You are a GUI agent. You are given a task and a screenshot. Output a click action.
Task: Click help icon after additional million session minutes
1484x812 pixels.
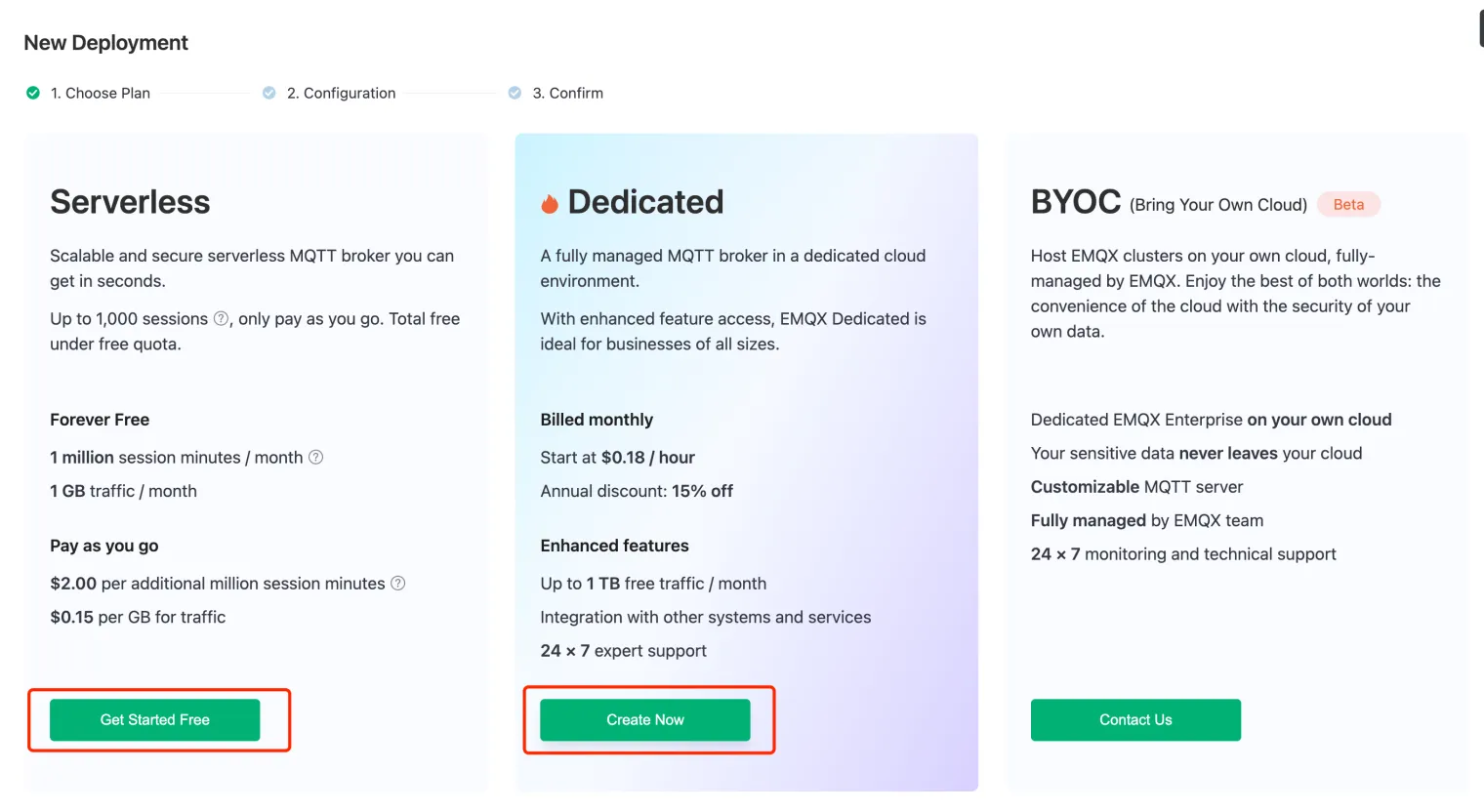(397, 583)
